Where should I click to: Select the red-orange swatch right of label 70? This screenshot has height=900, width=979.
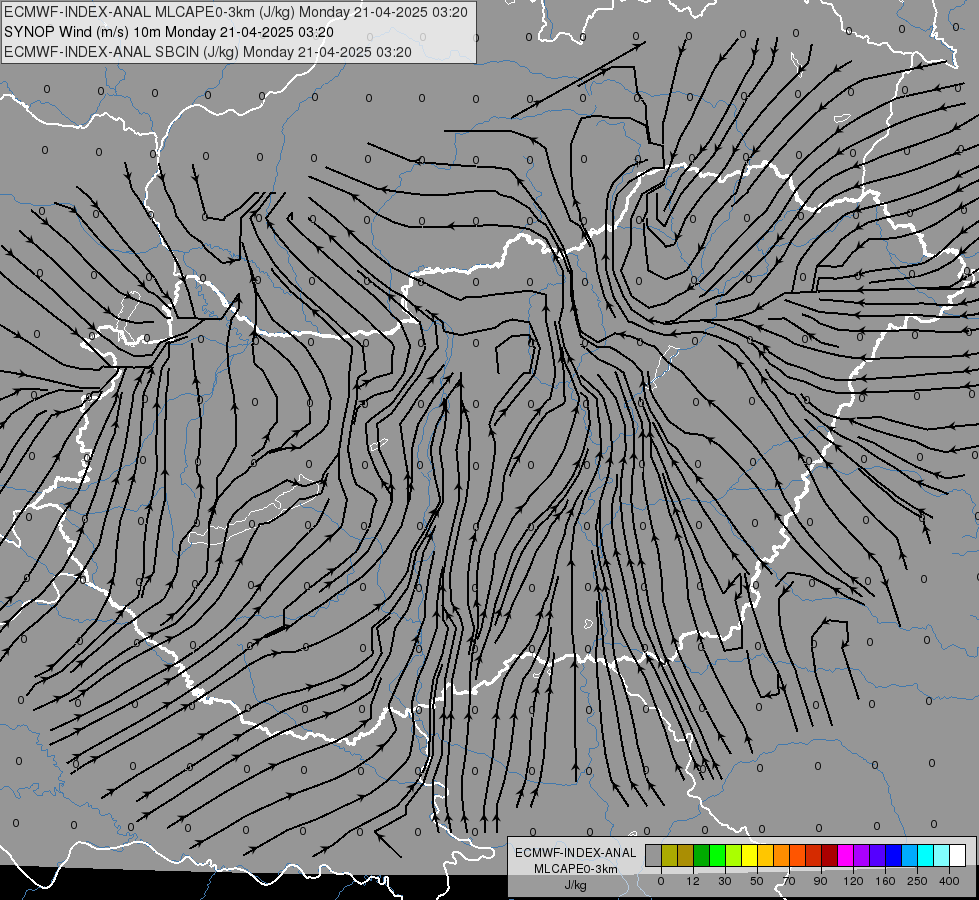click(798, 855)
